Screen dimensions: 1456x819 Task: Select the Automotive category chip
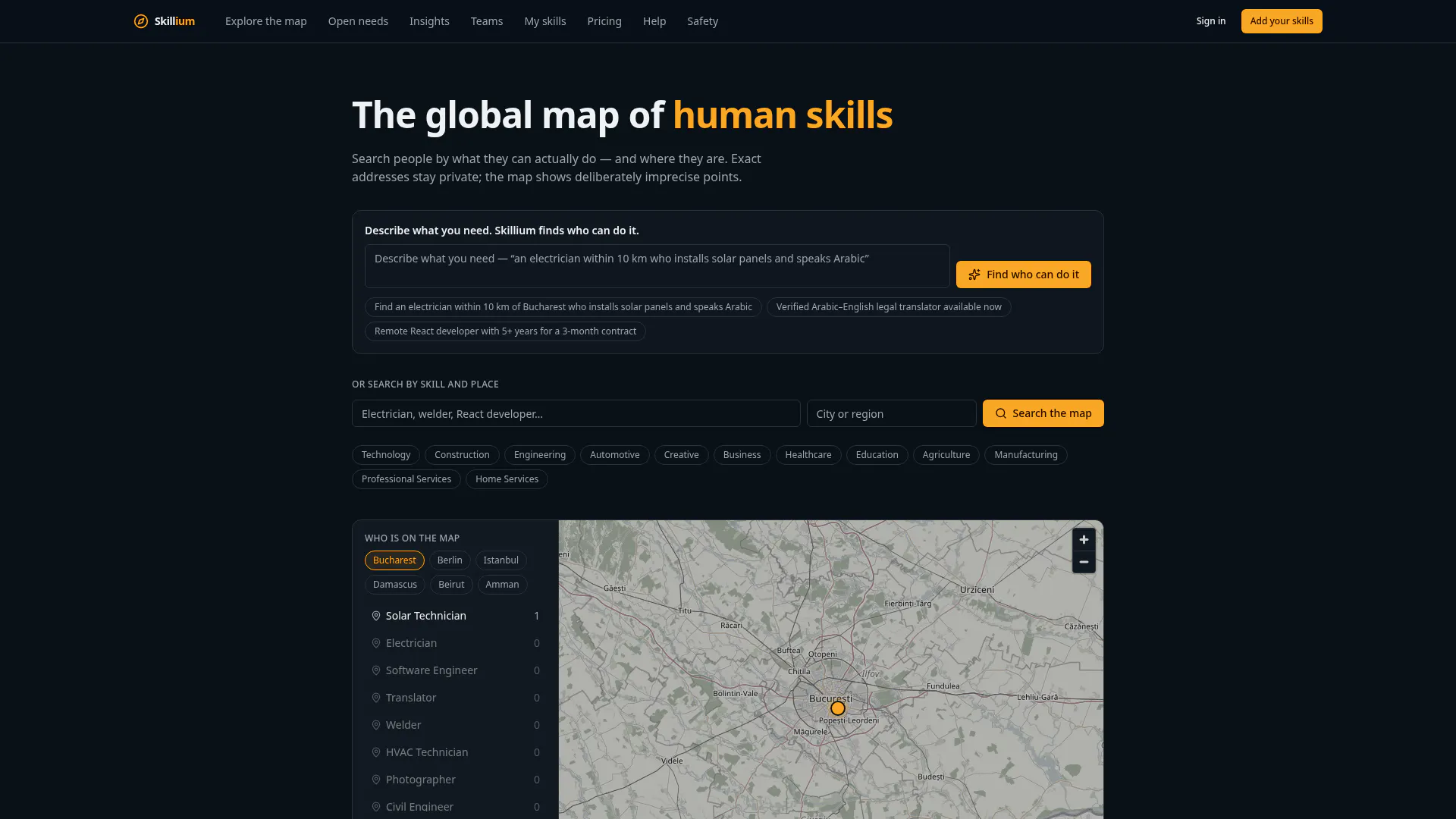[615, 455]
